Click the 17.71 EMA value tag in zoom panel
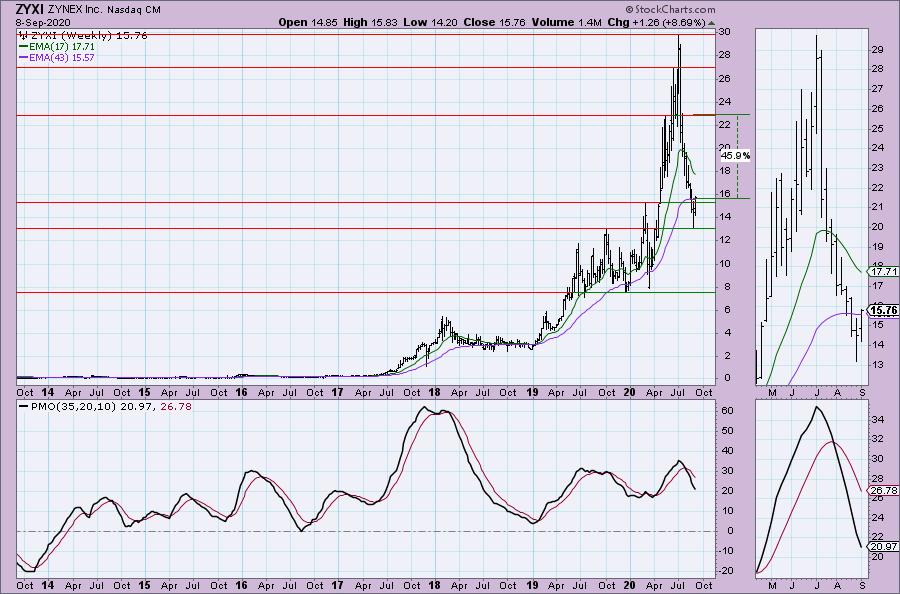This screenshot has width=900, height=594. tap(885, 271)
